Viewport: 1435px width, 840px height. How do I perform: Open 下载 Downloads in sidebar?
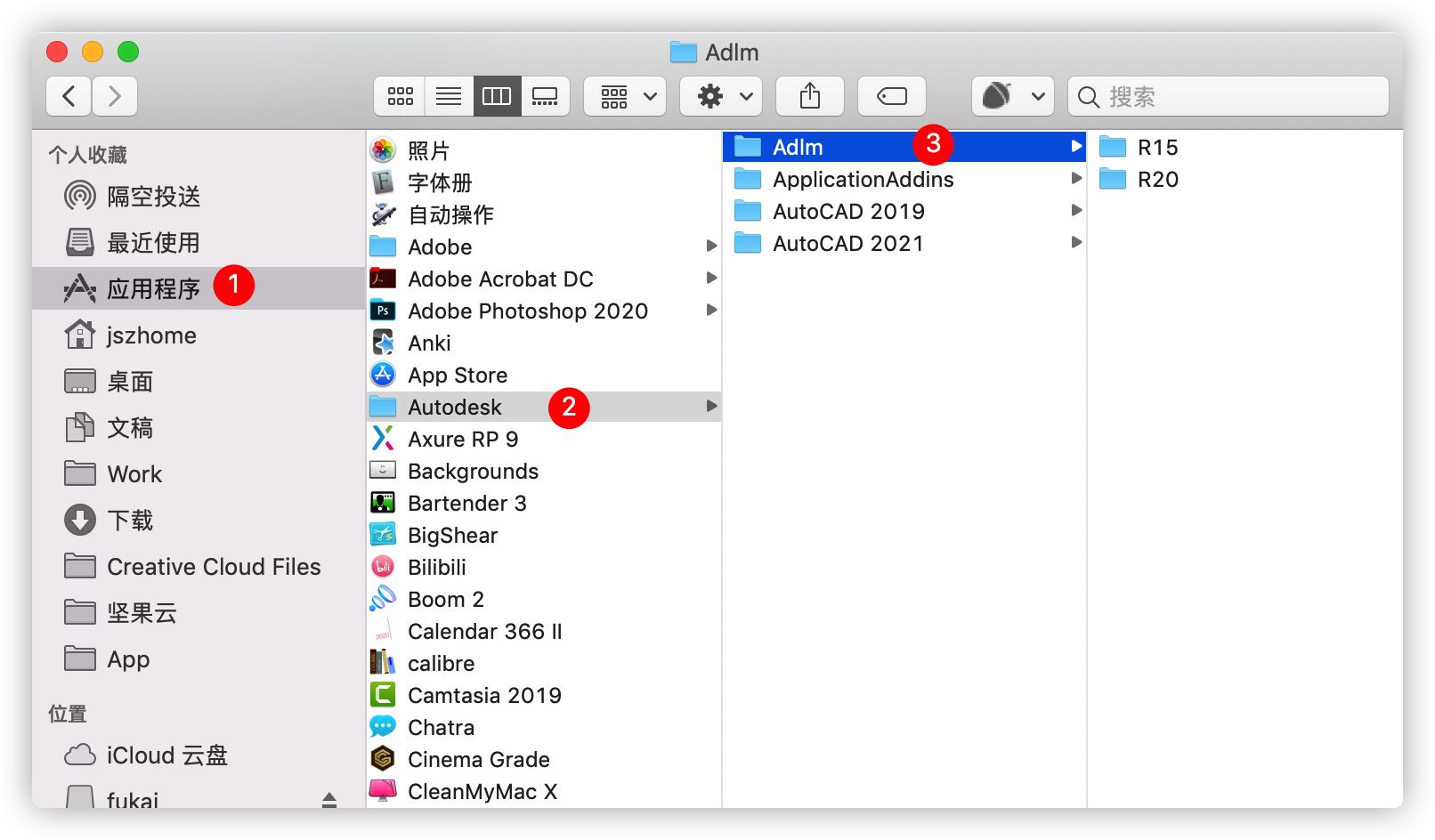point(199,520)
